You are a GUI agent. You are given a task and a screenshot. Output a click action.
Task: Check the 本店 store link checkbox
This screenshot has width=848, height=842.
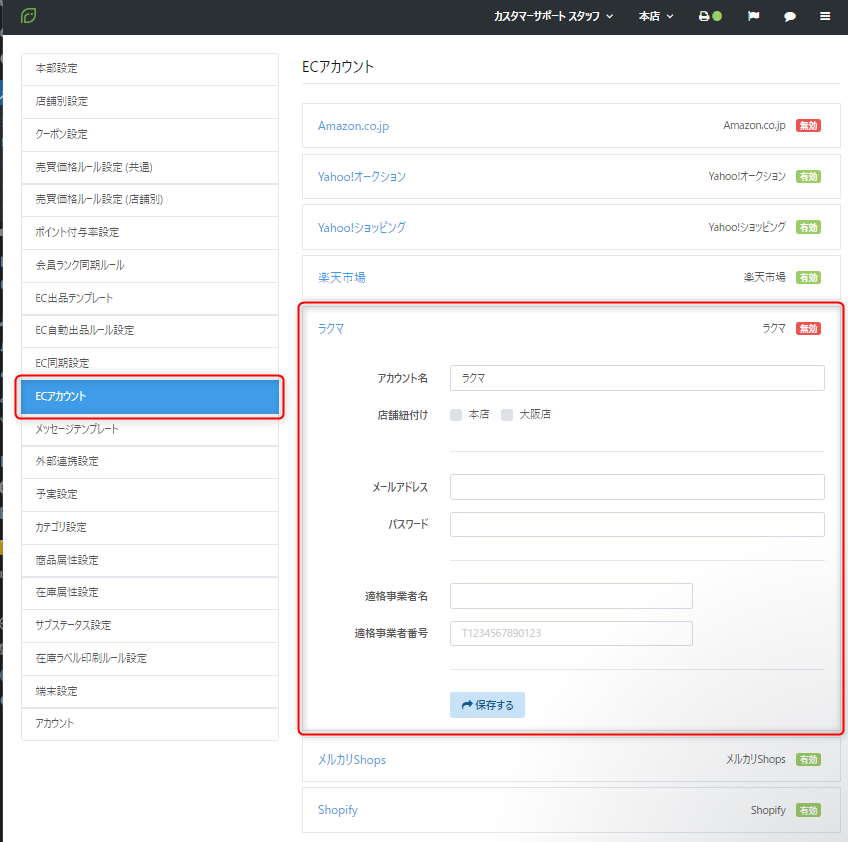[x=456, y=415]
